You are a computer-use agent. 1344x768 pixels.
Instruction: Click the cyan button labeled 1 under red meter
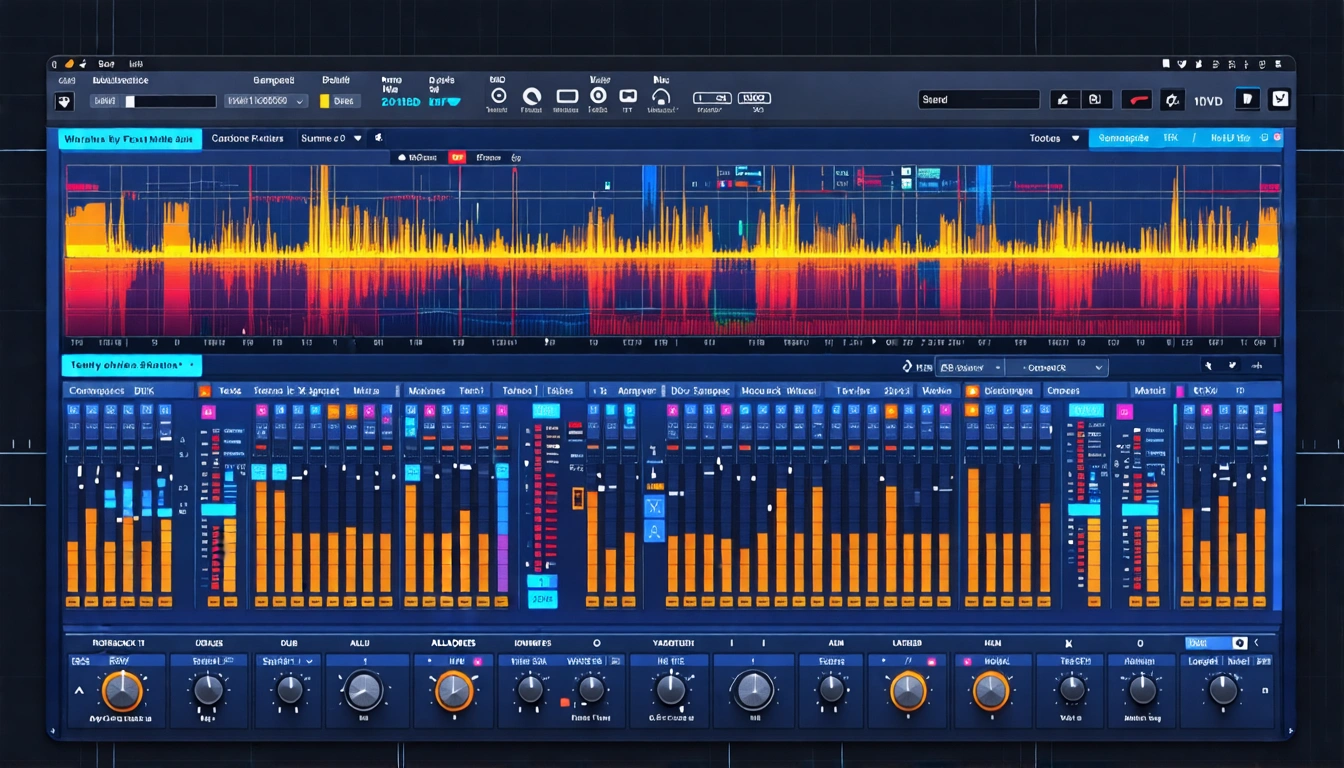(542, 581)
